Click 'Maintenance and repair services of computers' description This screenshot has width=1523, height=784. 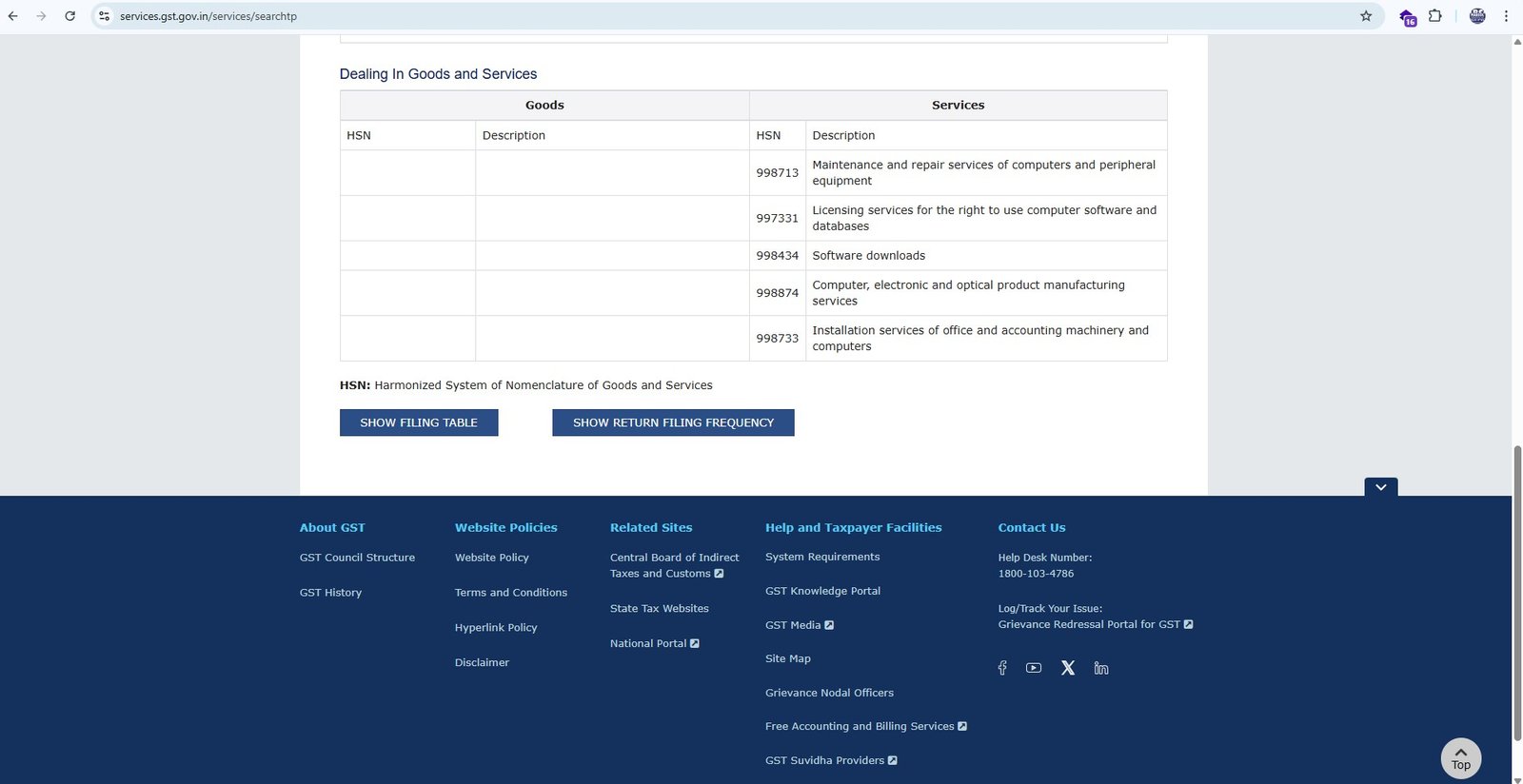click(986, 173)
